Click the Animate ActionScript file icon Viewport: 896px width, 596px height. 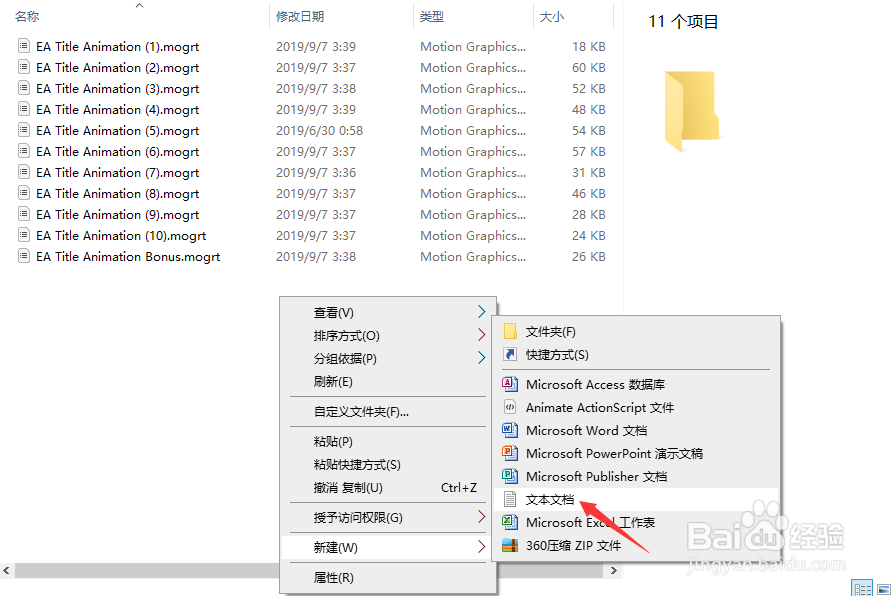click(x=510, y=407)
